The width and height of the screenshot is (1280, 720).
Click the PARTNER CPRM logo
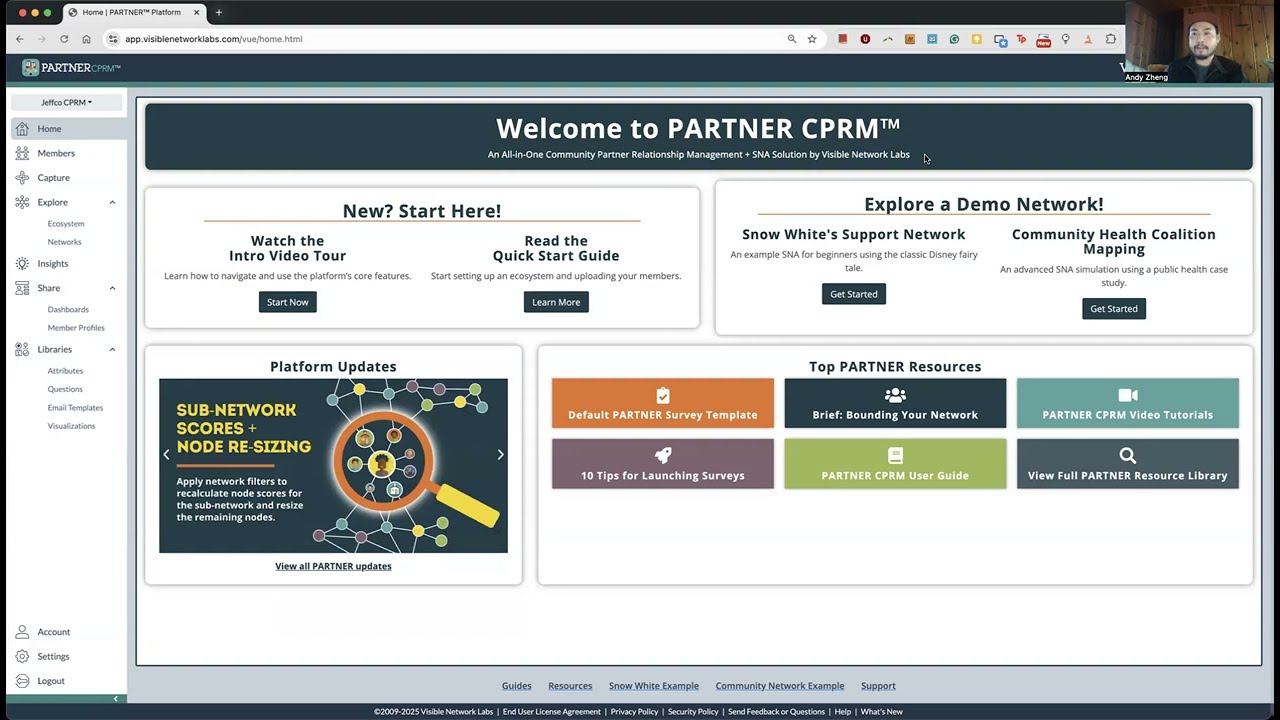[x=71, y=68]
